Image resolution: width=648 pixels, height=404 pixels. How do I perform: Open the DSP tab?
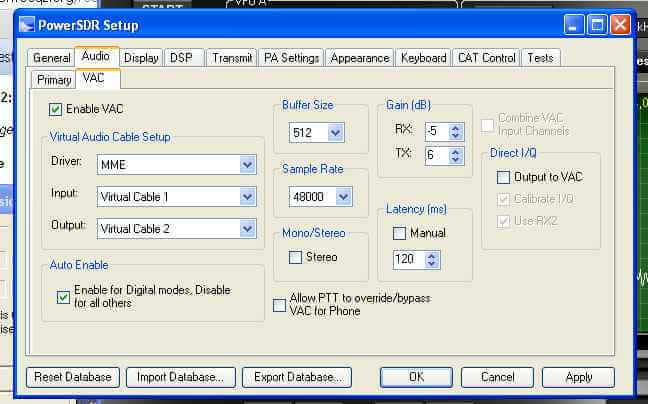(x=182, y=58)
